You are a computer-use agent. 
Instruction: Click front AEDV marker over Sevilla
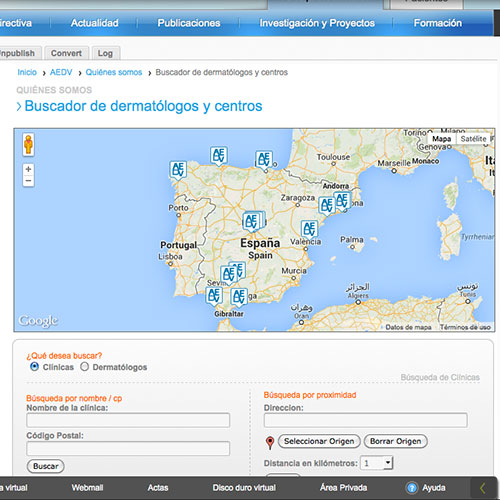click(x=229, y=275)
